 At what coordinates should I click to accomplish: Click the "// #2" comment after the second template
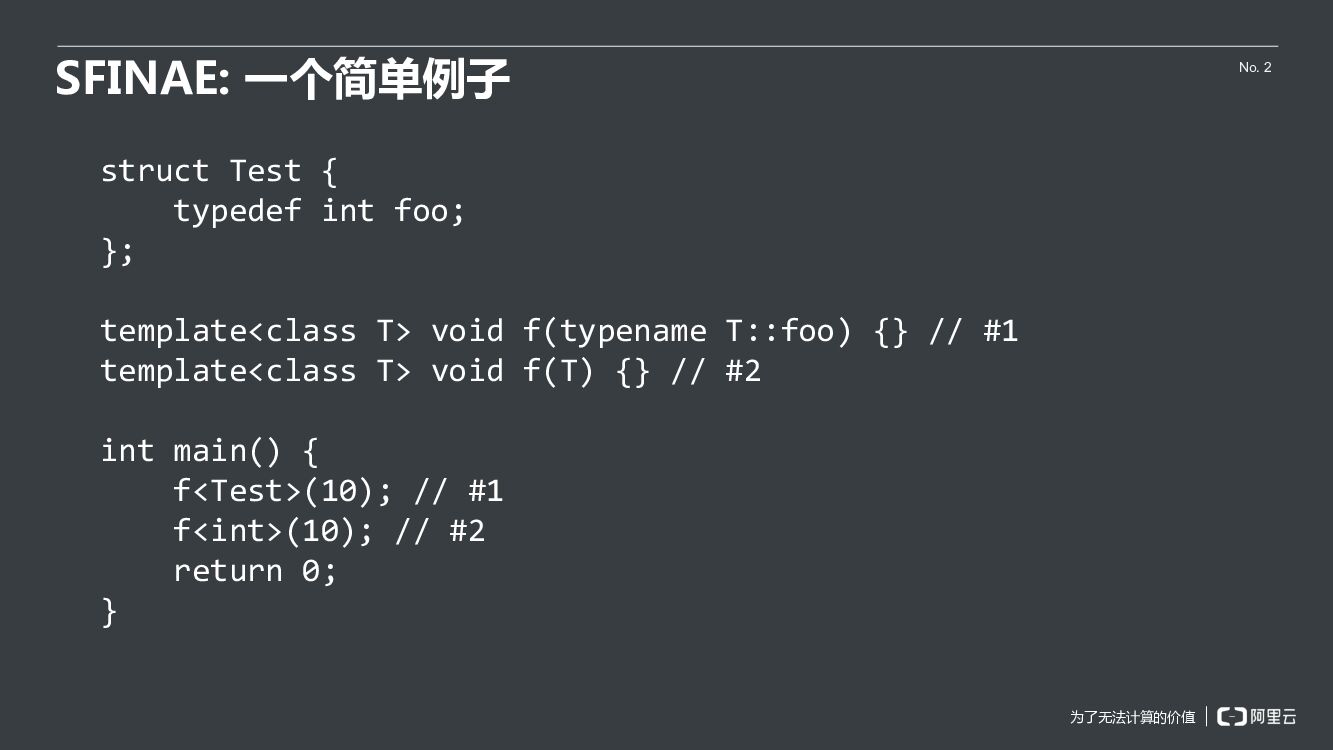tap(716, 371)
